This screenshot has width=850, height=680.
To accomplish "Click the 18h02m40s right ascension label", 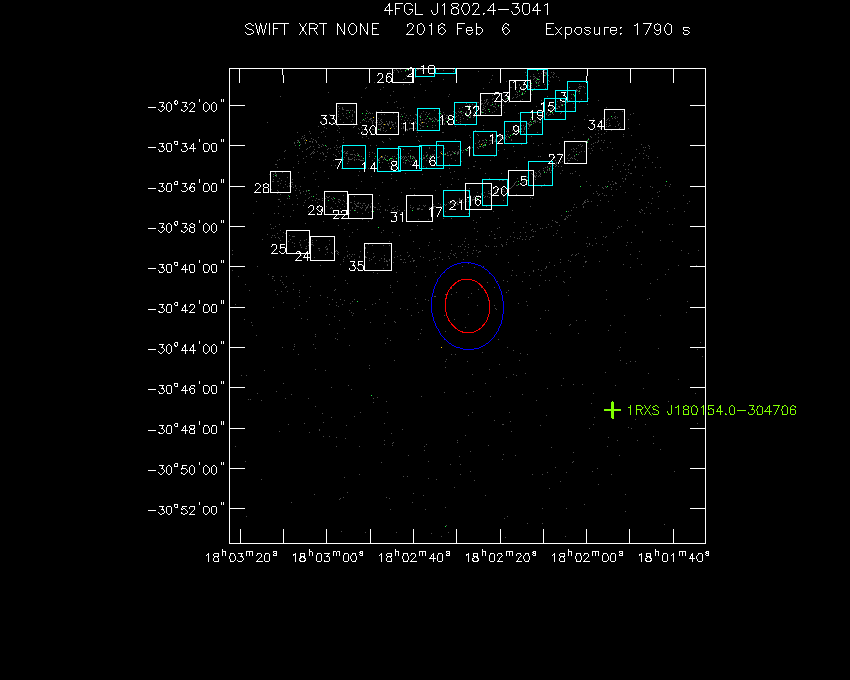I will coord(414,557).
